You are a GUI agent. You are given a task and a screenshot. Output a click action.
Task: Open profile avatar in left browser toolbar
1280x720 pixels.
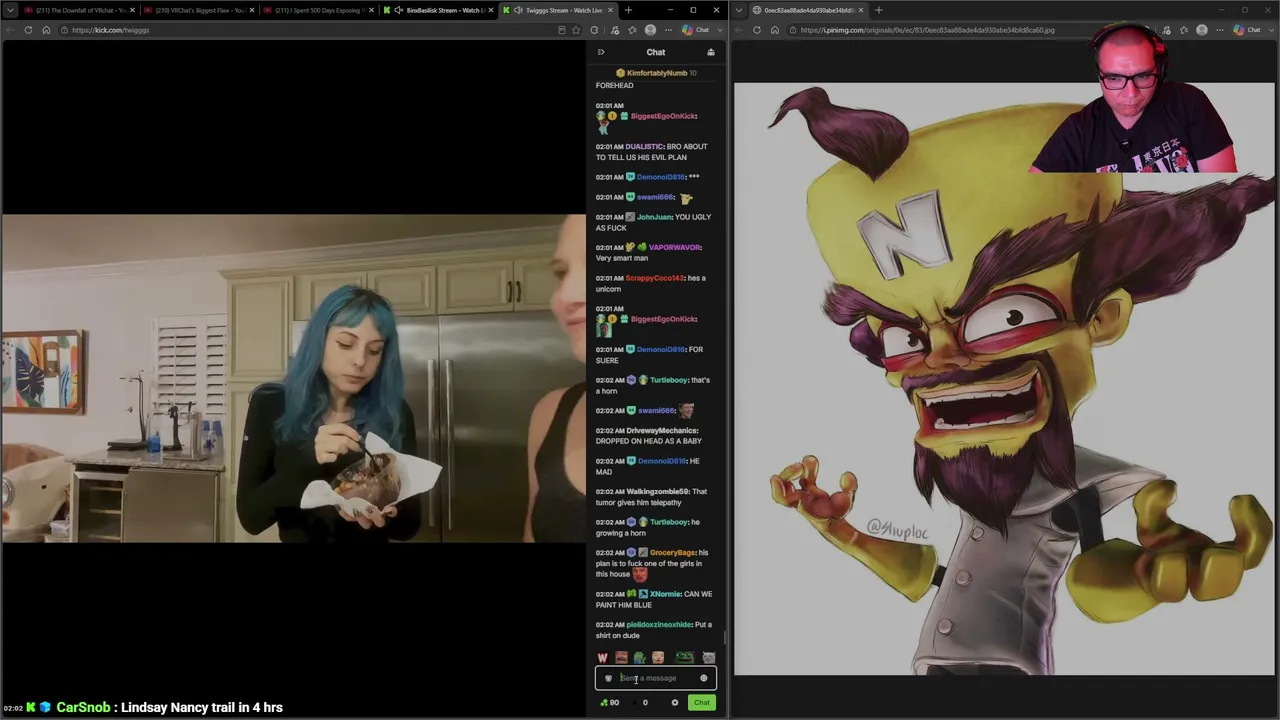pyautogui.click(x=650, y=30)
